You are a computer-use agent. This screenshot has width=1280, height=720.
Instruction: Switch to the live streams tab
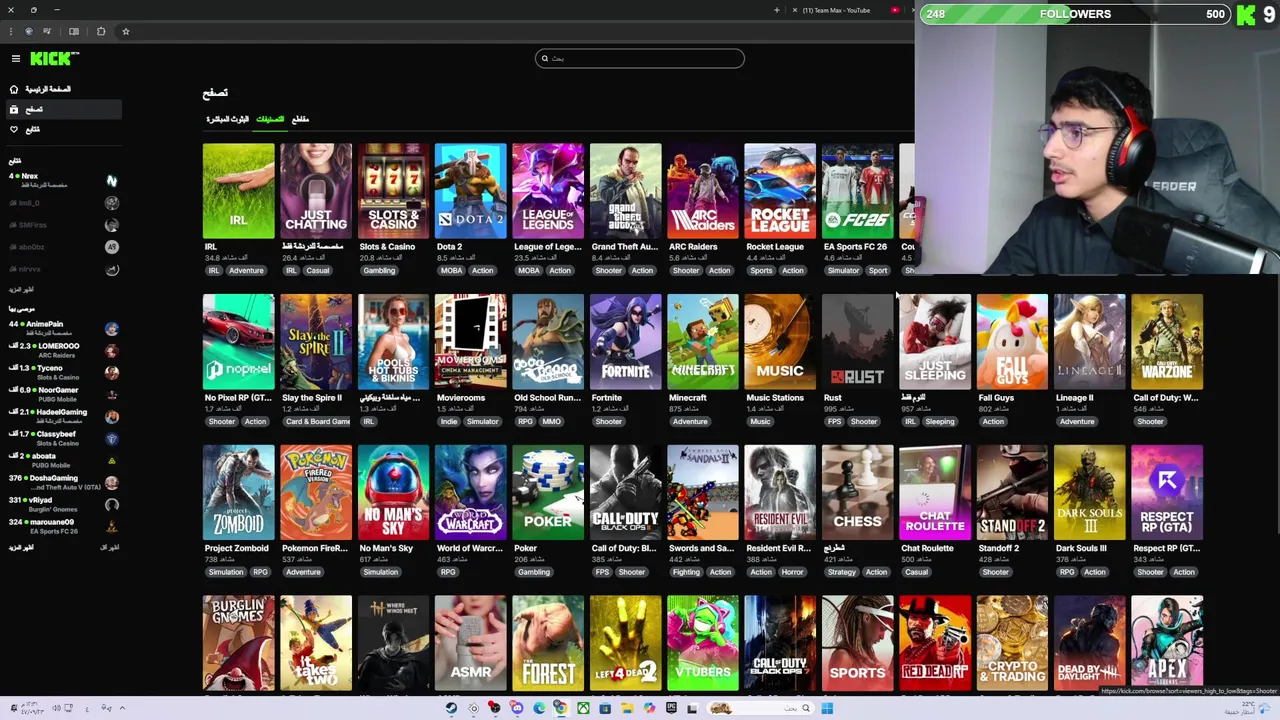[227, 119]
